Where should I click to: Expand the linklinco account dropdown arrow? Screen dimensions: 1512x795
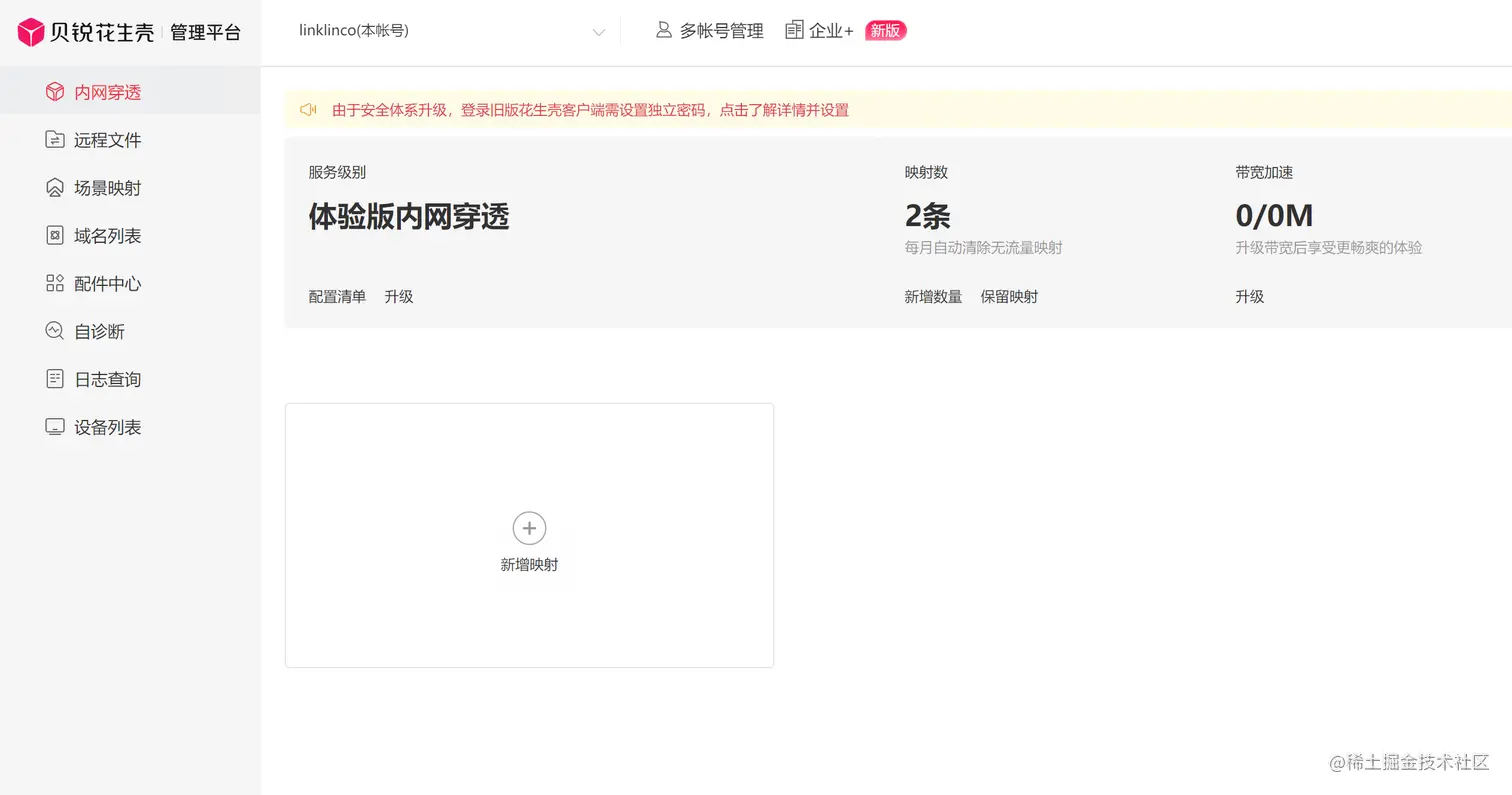pyautogui.click(x=599, y=32)
